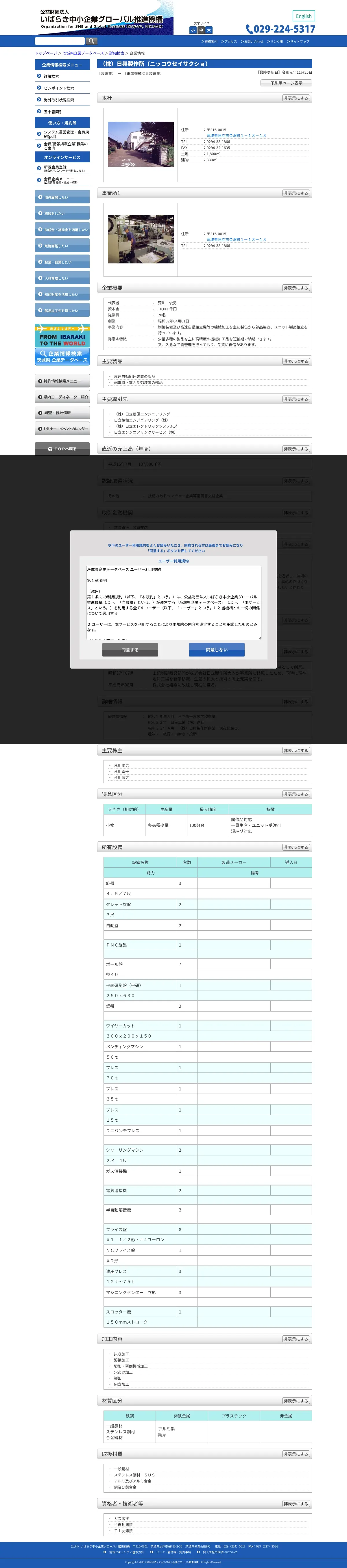Hide the 主要製品 section

pos(296,361)
